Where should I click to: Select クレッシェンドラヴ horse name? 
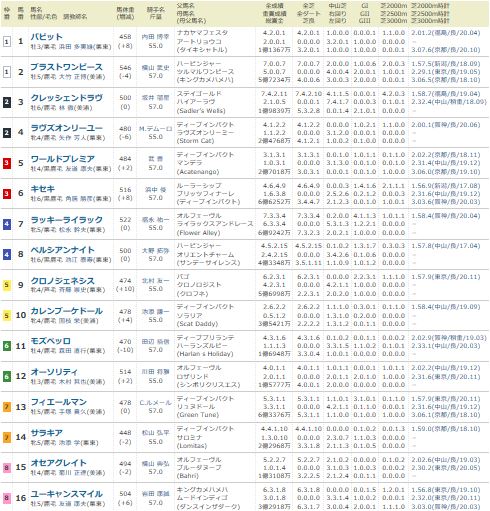tap(67, 98)
